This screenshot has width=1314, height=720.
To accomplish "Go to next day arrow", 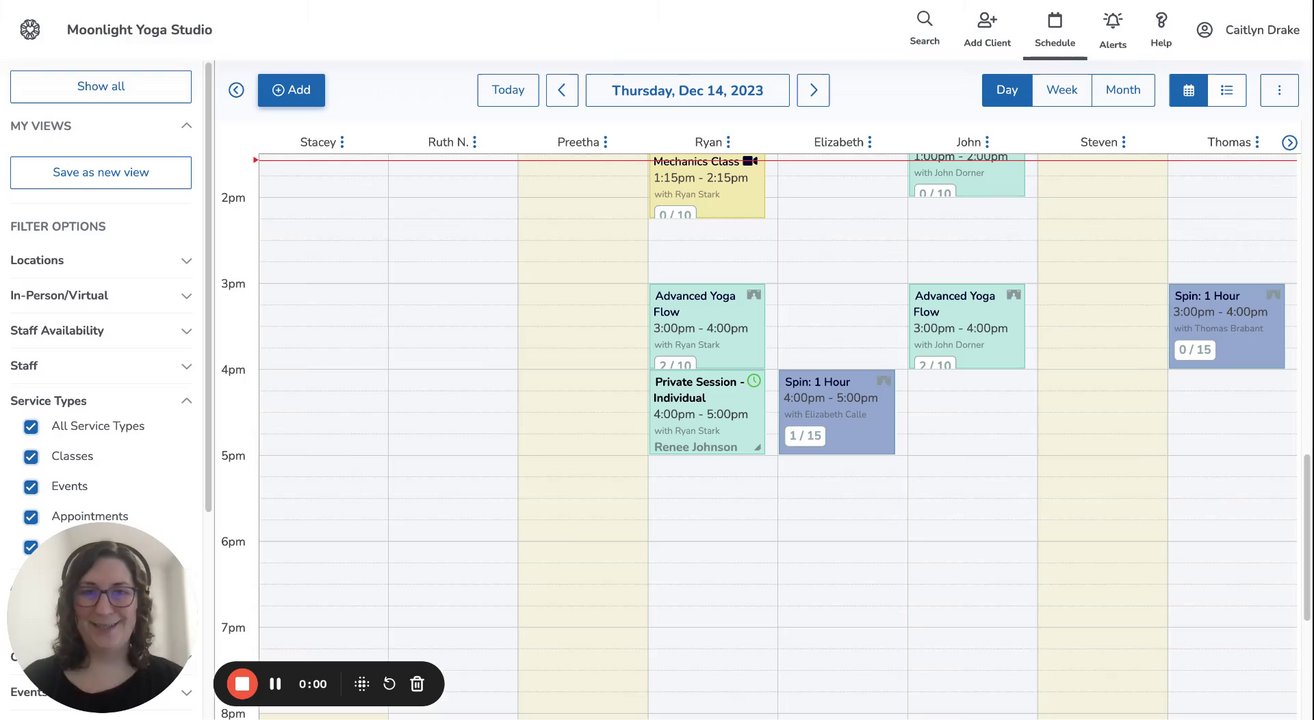I will pyautogui.click(x=813, y=90).
